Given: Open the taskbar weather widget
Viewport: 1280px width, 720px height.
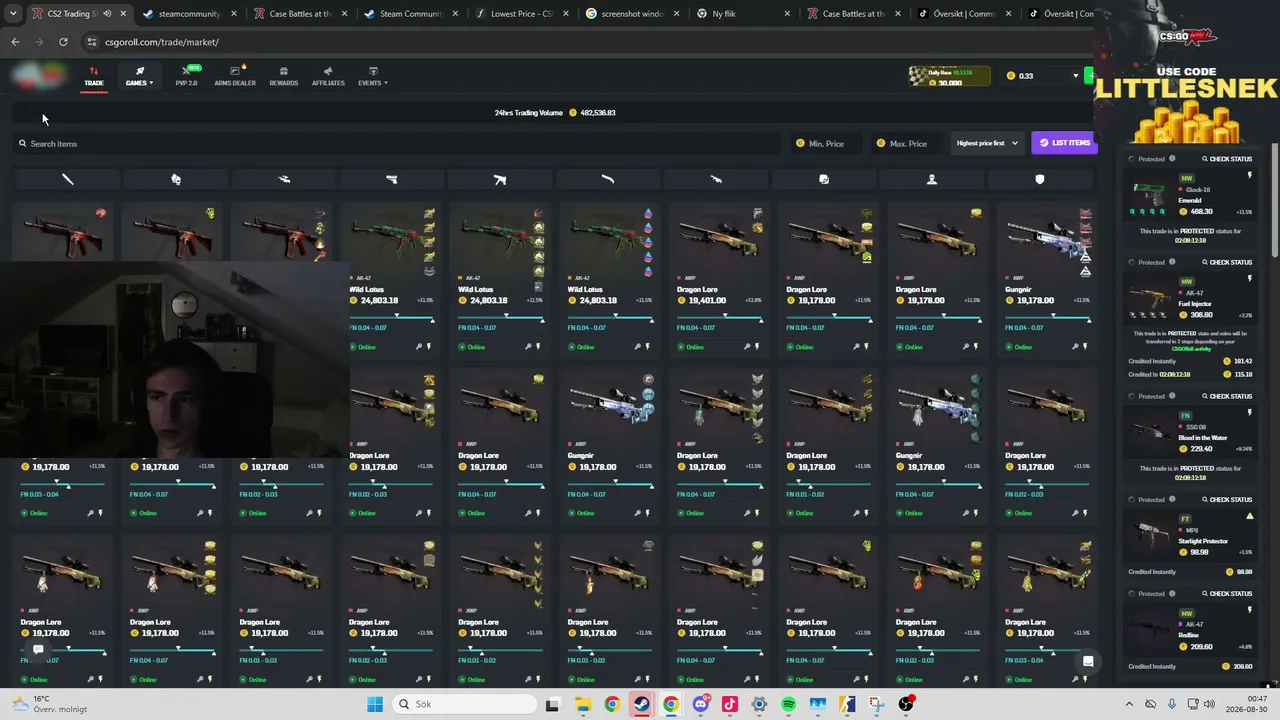Looking at the screenshot, I should tap(48, 704).
